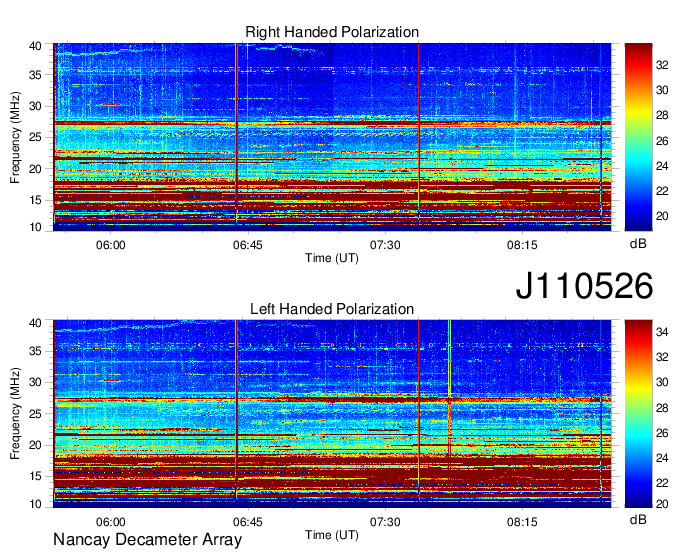Click the lower plot's Time (UT) axis label
This screenshot has height=552, width=680.
click(332, 535)
